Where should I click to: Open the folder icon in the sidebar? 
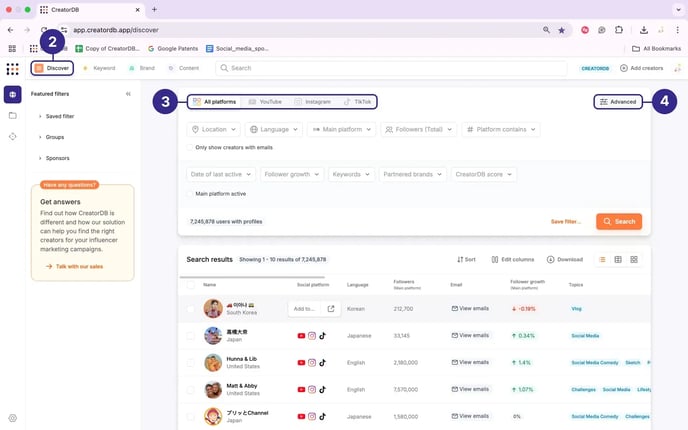tap(13, 115)
